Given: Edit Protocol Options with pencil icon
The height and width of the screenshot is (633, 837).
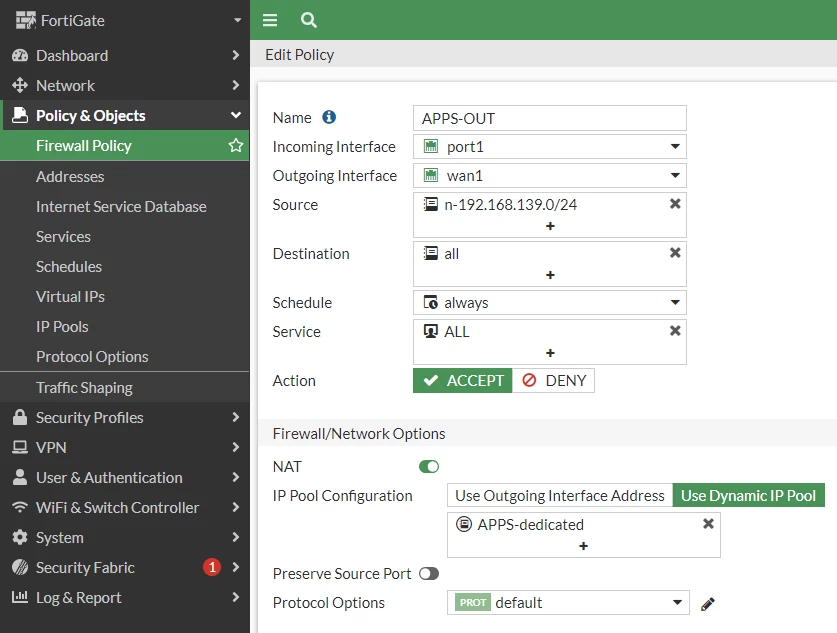Looking at the screenshot, I should [x=707, y=604].
